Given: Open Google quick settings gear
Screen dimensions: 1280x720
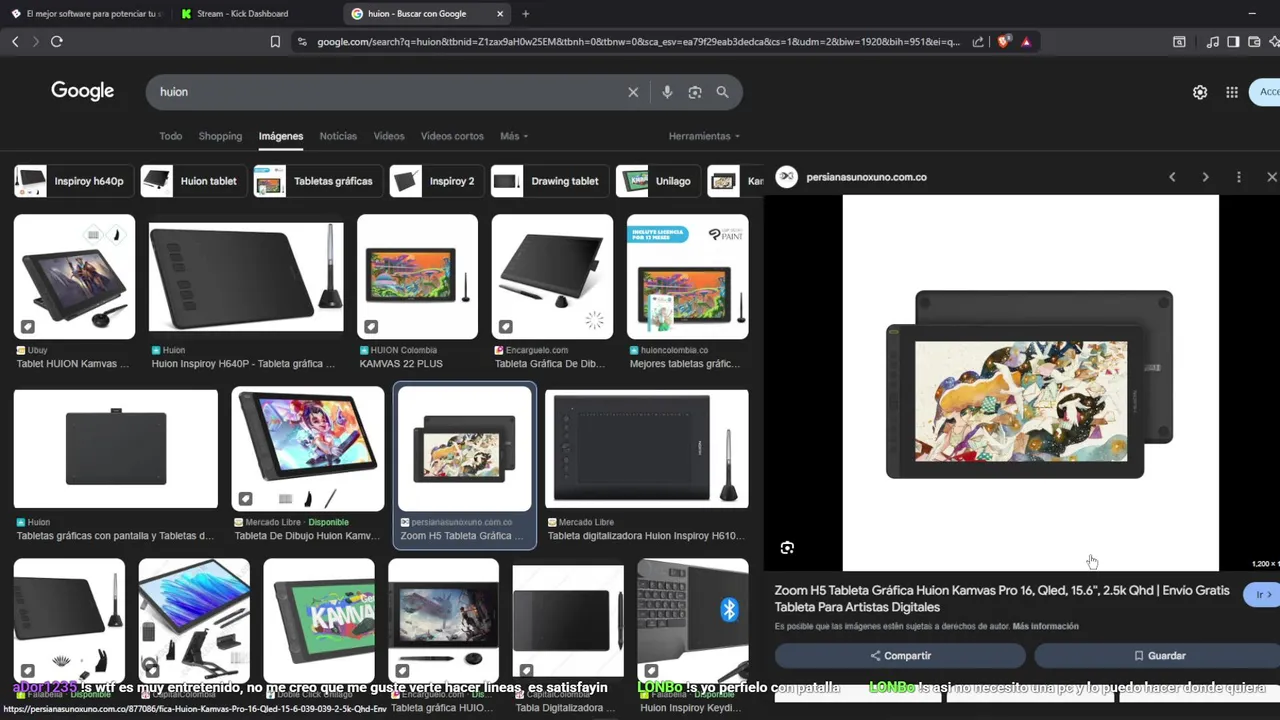Looking at the screenshot, I should (1200, 92).
